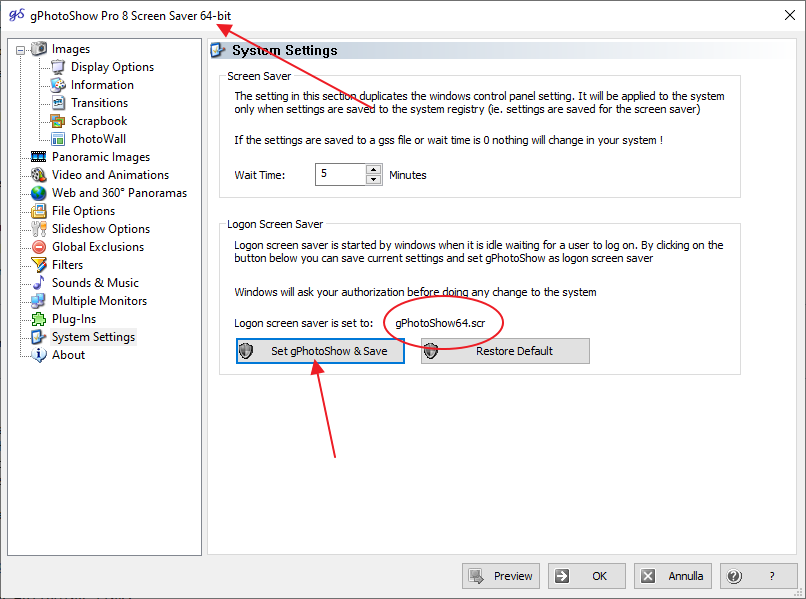Click the Video and Animations reel icon
This screenshot has height=599, width=806.
(x=39, y=175)
